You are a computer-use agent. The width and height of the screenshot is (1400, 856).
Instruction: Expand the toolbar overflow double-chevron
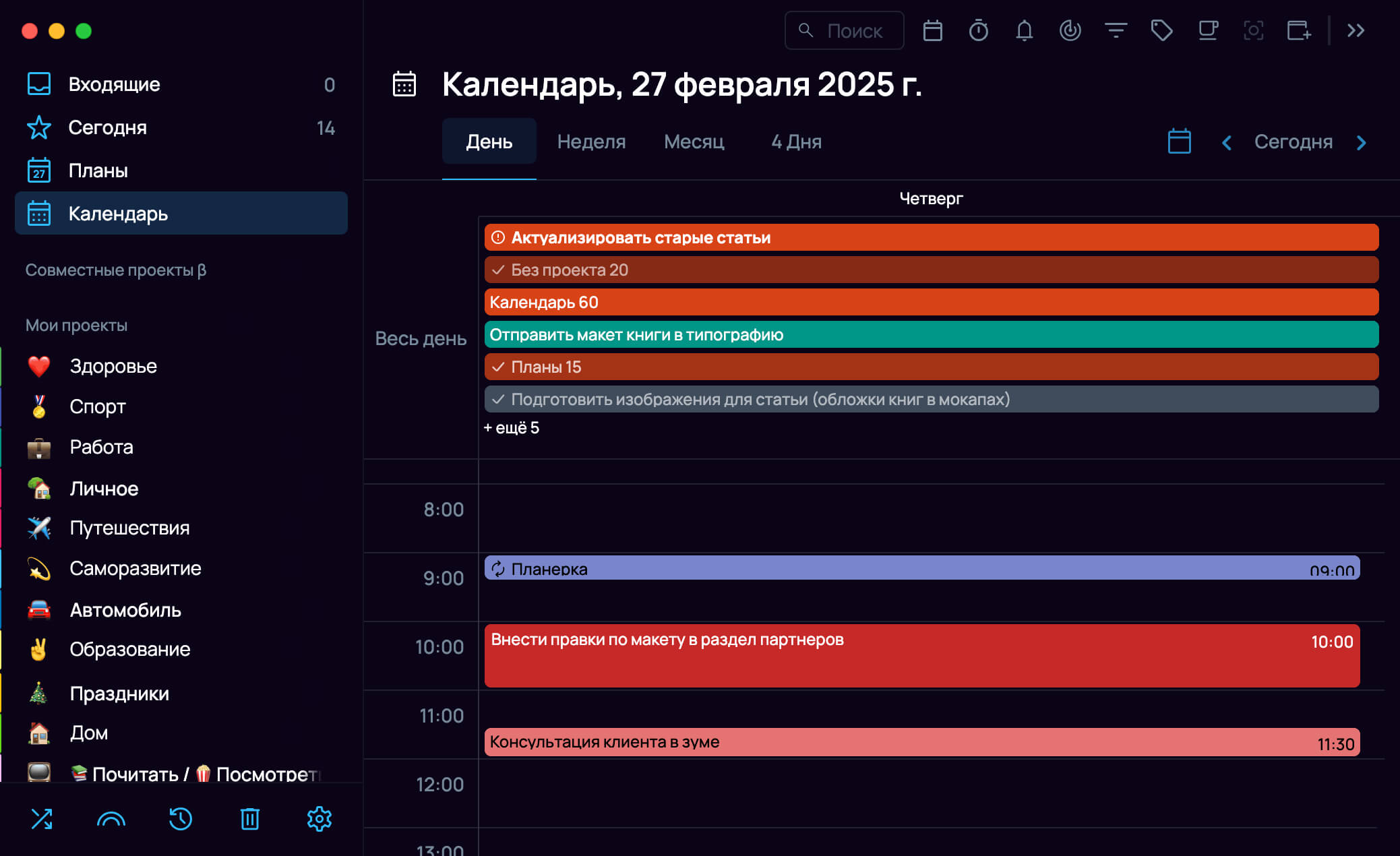1356,30
